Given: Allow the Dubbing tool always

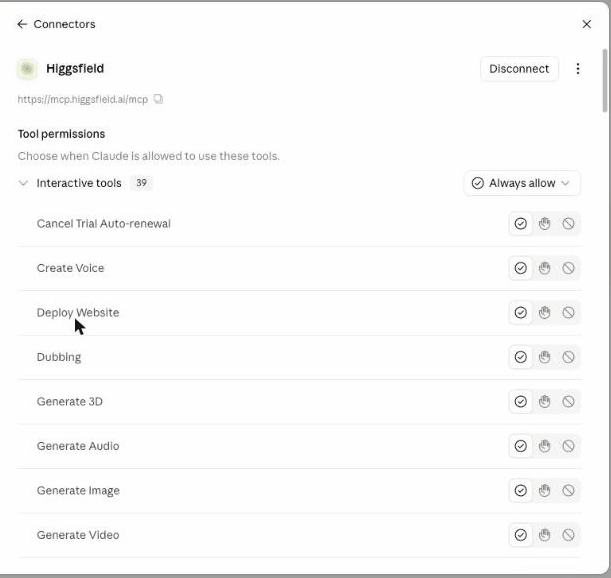Looking at the screenshot, I should click(520, 357).
